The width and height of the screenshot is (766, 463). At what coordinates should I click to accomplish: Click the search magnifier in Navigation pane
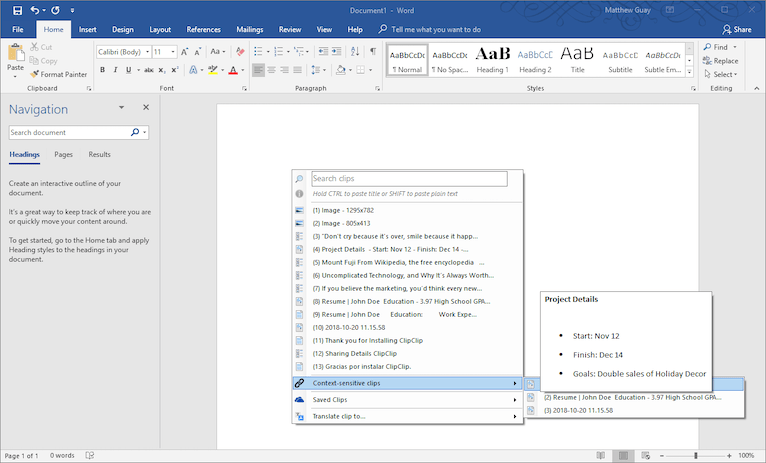135,132
